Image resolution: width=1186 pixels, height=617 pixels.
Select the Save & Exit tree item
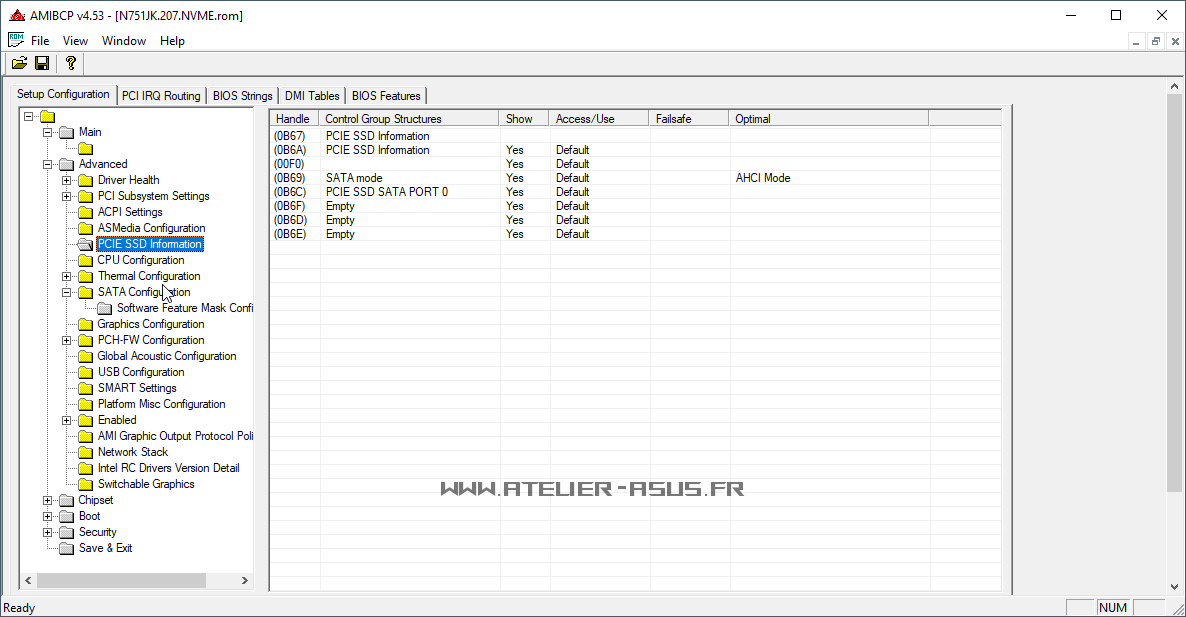tap(105, 548)
